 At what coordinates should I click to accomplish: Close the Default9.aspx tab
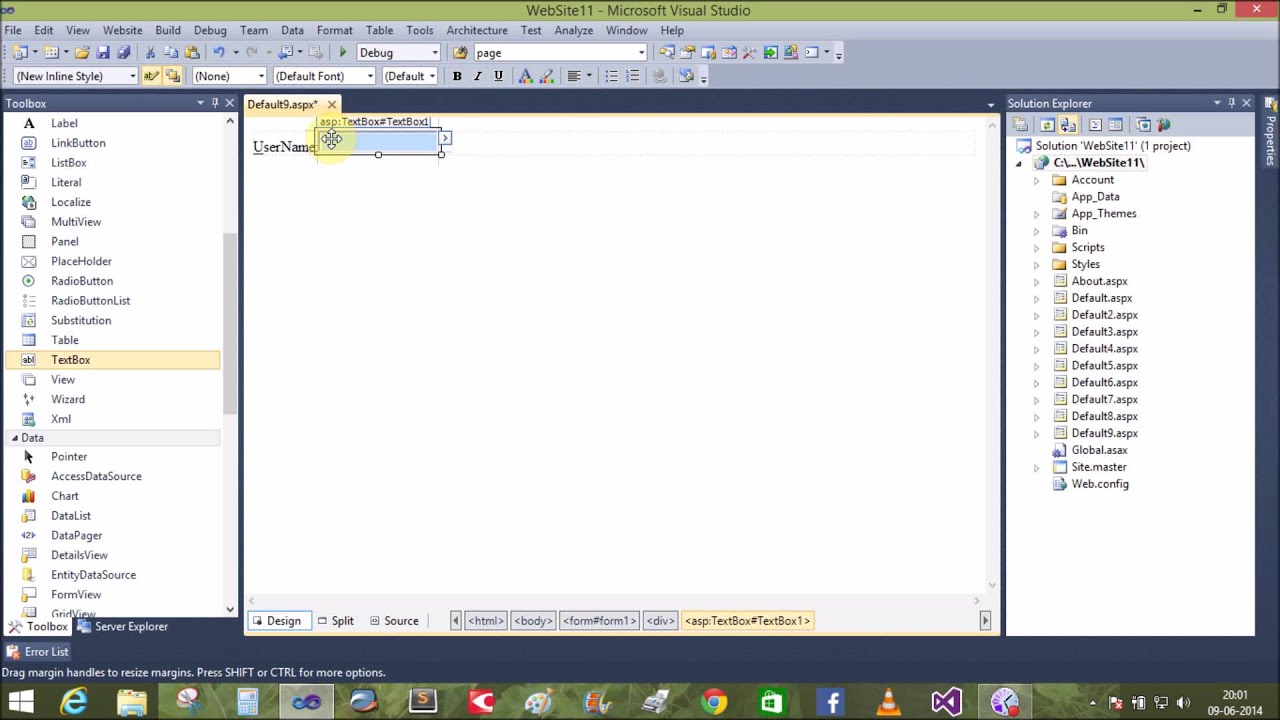coord(332,104)
